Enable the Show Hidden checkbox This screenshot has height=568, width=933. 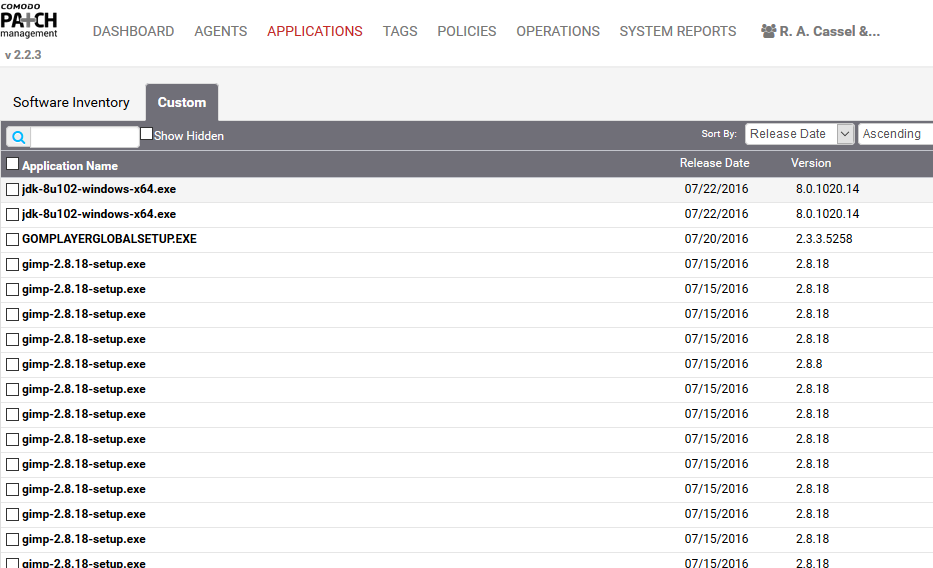(x=146, y=134)
